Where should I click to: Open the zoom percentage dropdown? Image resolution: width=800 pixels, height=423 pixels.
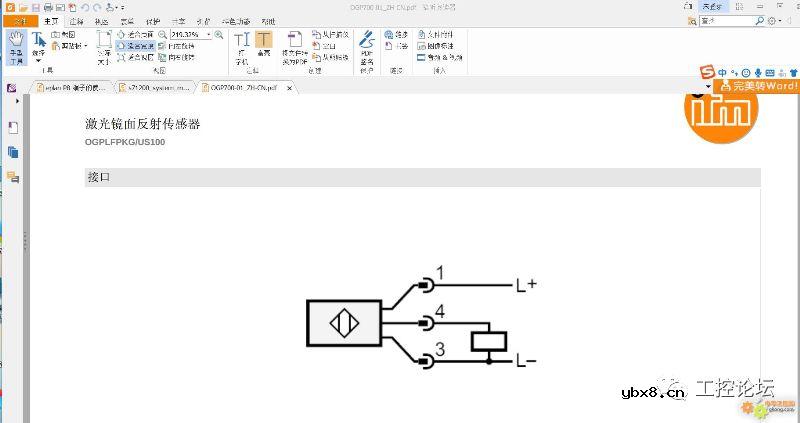209,34
